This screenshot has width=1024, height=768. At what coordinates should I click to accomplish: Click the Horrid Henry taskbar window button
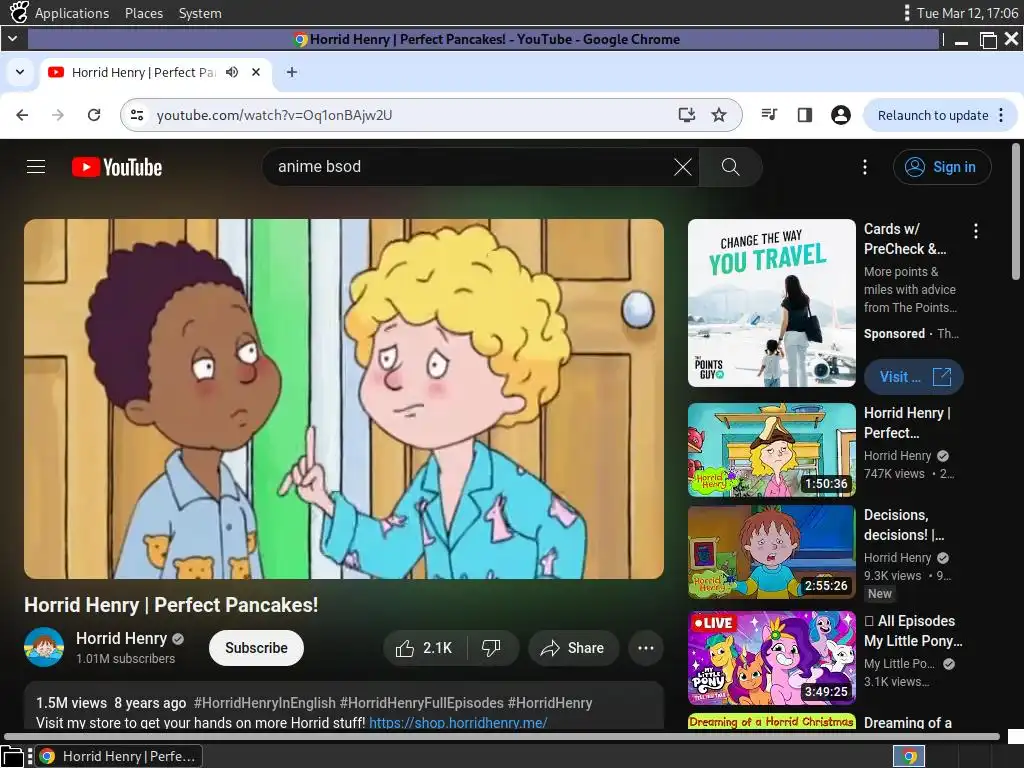click(119, 756)
